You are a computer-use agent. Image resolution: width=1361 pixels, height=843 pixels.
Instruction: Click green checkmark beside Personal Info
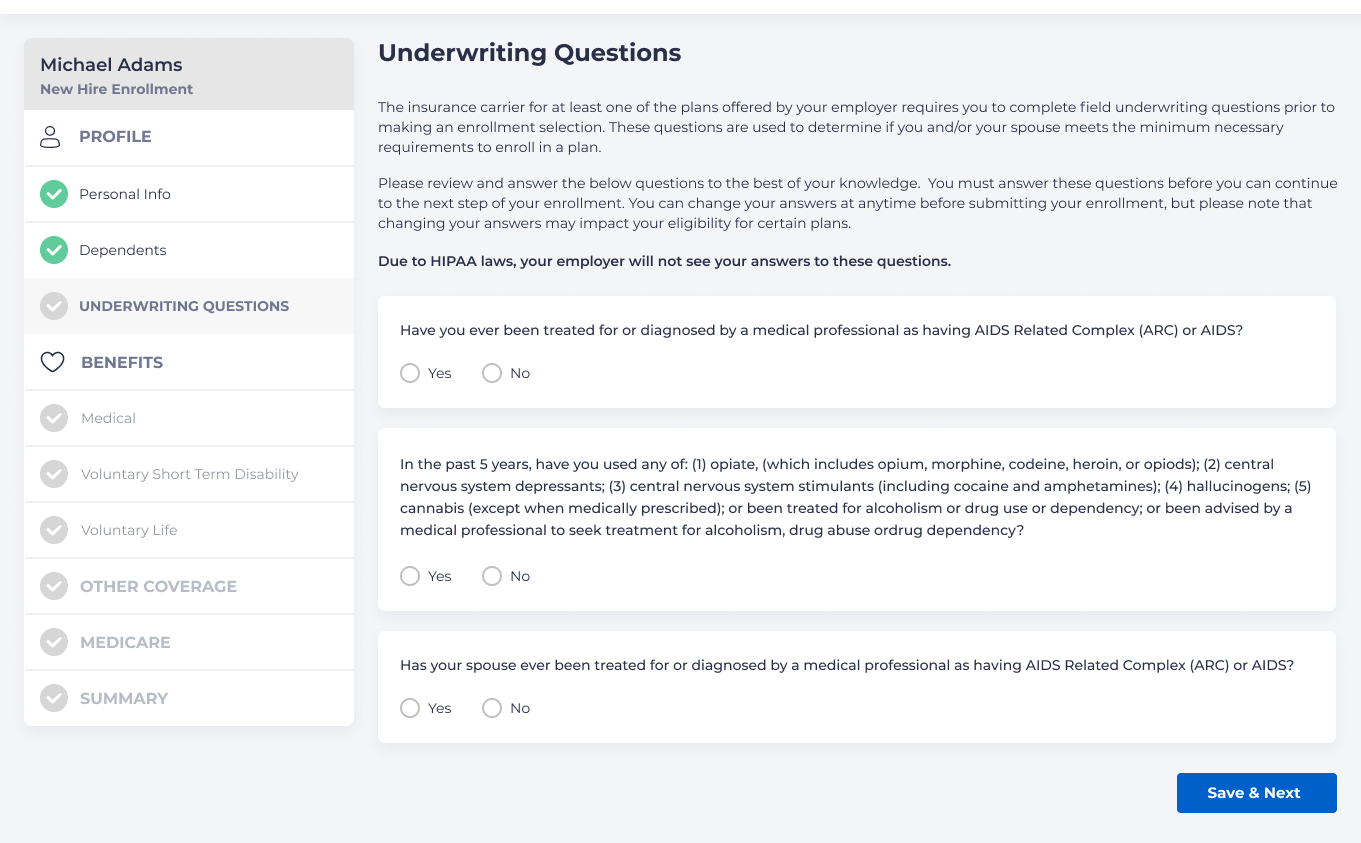54,194
